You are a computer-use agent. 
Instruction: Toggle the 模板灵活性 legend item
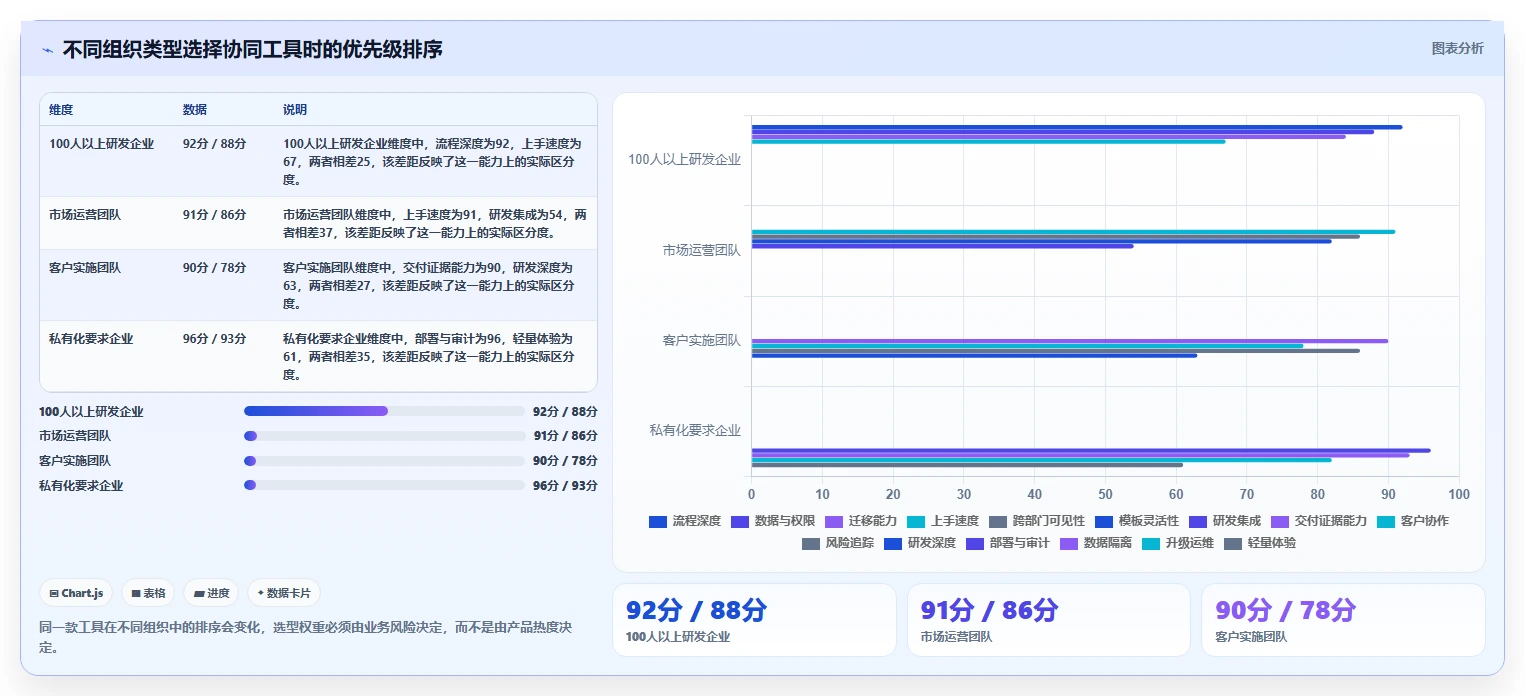tap(1137, 521)
